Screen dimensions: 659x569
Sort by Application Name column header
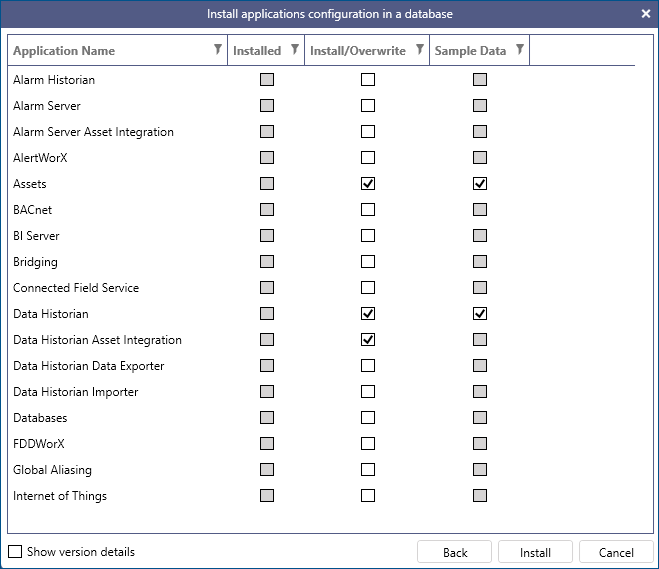point(64,51)
